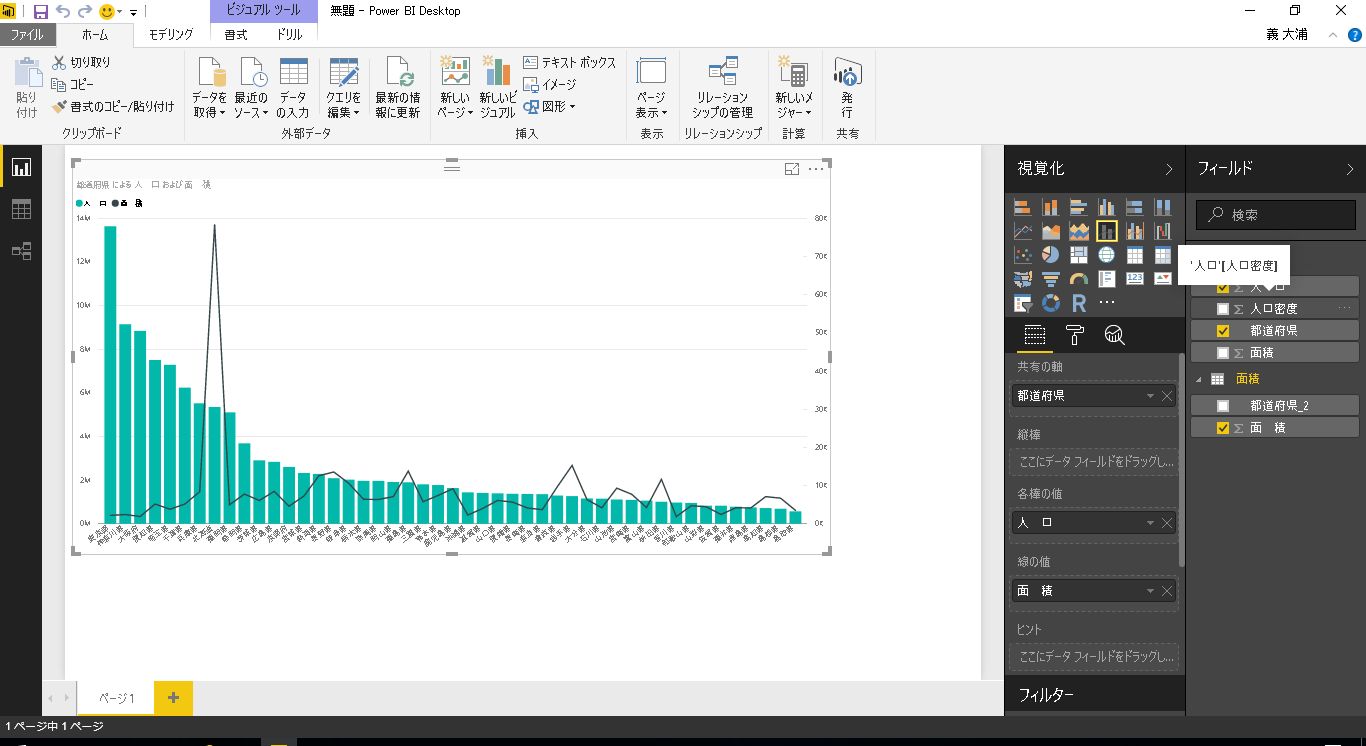This screenshot has width=1366, height=746.
Task: Select the treemap visual
Action: 1078,255
